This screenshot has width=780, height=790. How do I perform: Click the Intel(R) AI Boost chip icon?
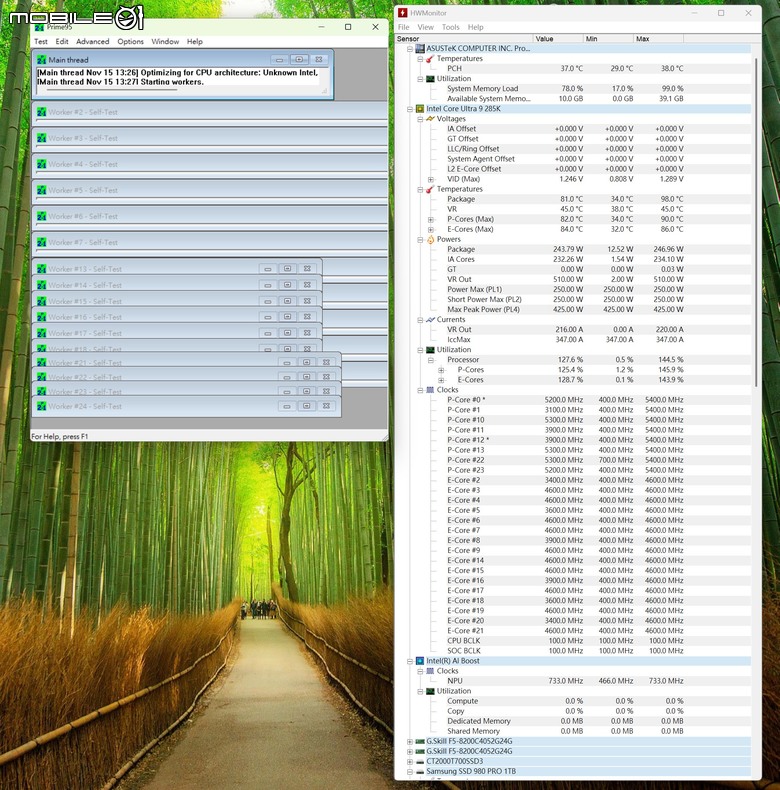420,661
